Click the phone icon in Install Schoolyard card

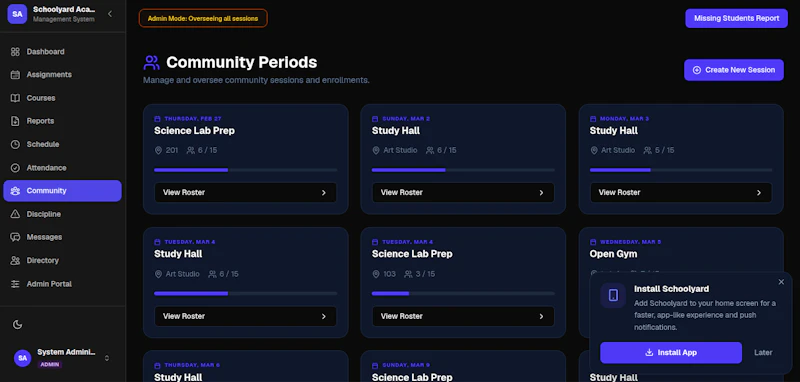tap(613, 295)
